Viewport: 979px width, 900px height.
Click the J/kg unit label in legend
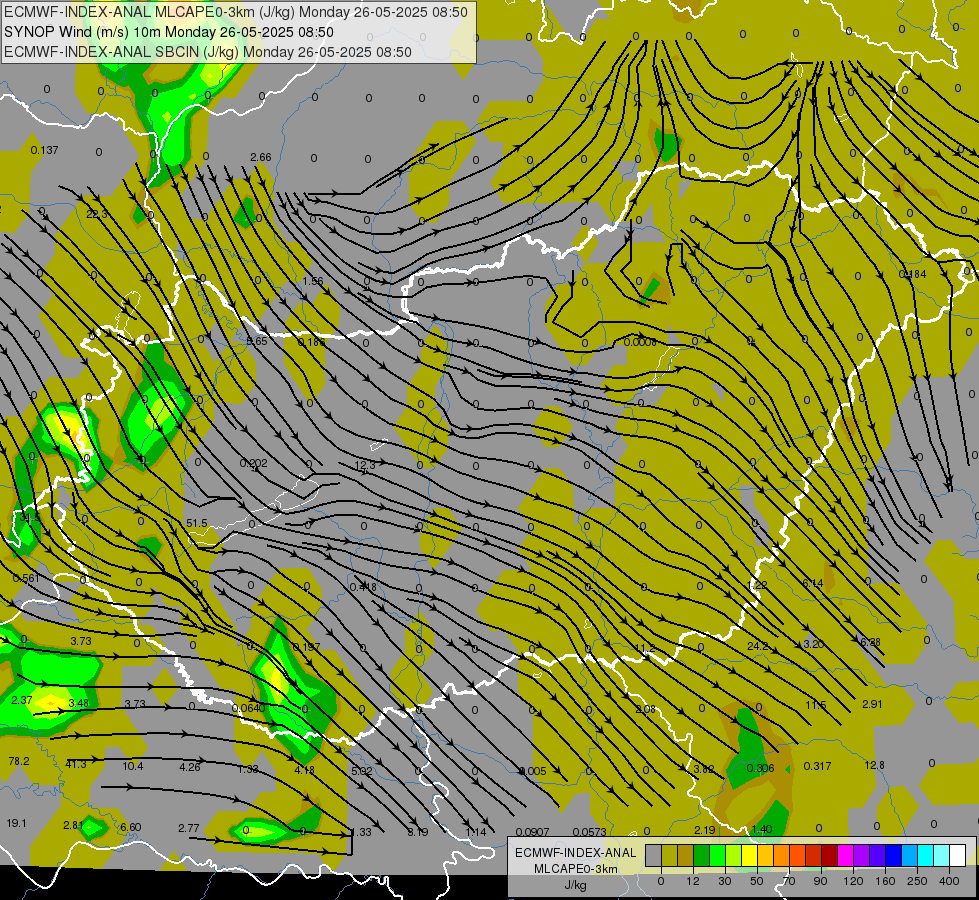tap(575, 885)
